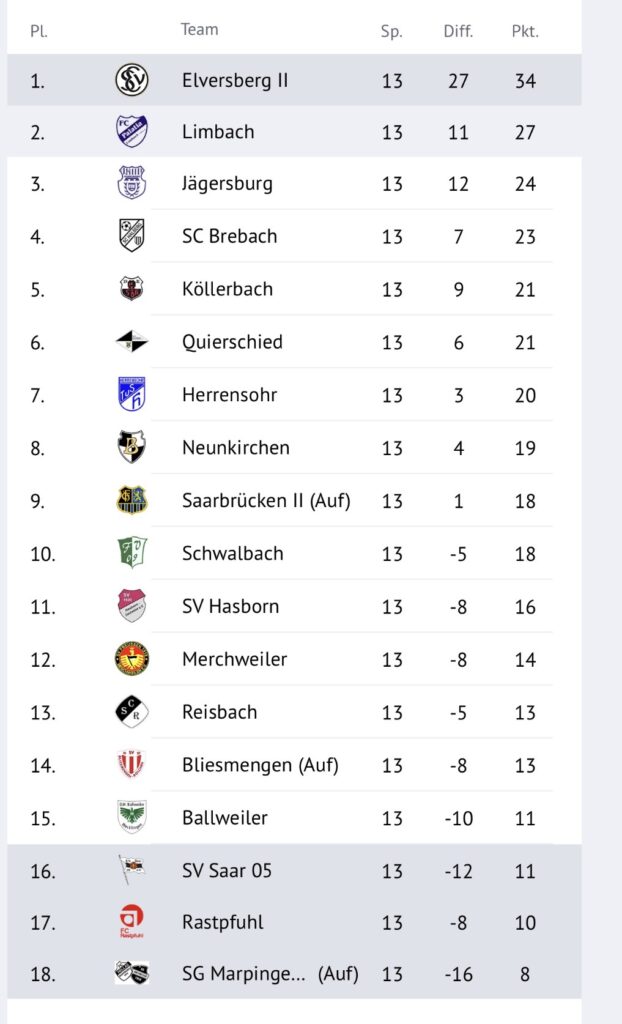Click the Bliesmengen (Auf) team name

(x=260, y=765)
